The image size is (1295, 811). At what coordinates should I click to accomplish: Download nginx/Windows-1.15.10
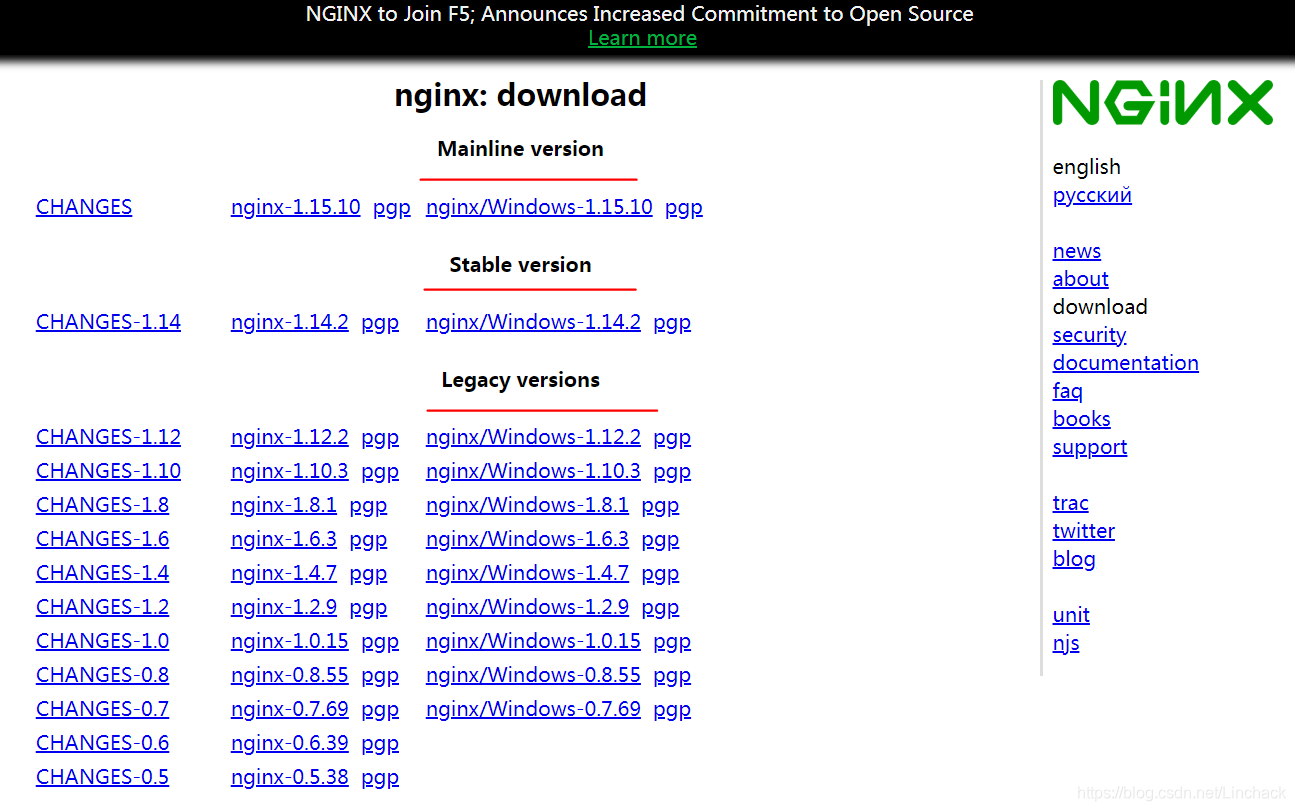coord(539,207)
